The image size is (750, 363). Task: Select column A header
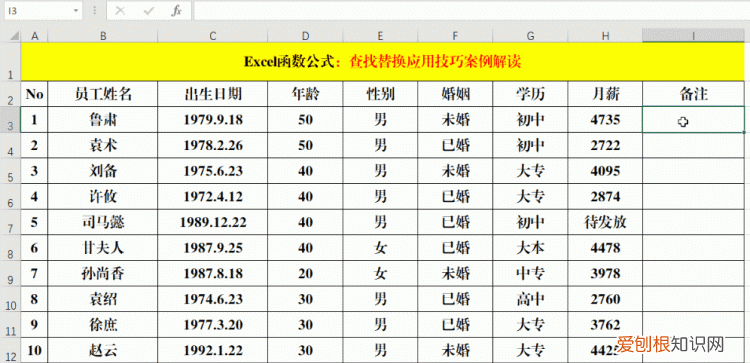pos(34,36)
